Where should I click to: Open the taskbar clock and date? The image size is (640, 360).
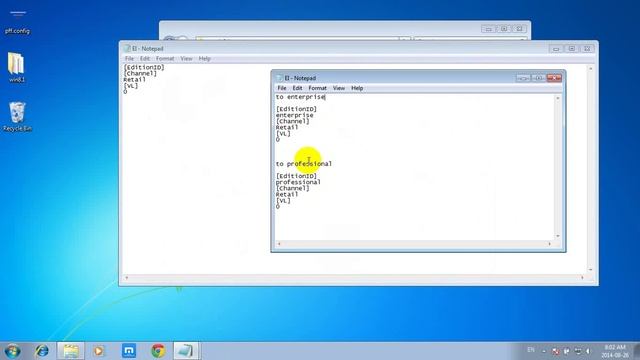(x=615, y=351)
